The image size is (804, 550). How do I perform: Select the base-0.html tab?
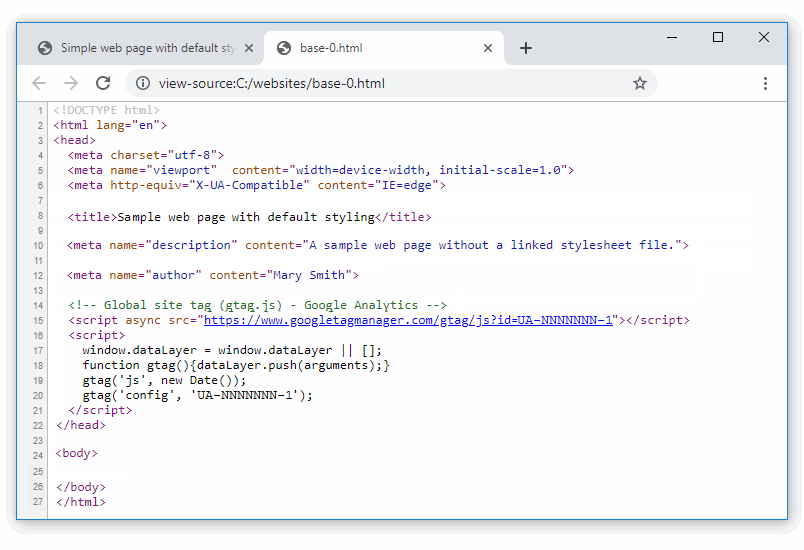coord(384,48)
